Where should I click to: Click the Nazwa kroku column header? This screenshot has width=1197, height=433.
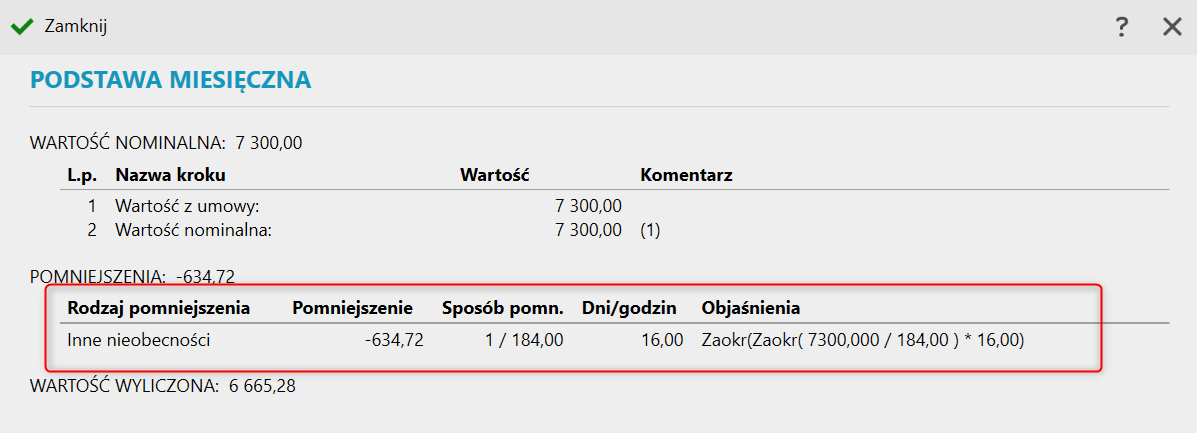tap(170, 175)
